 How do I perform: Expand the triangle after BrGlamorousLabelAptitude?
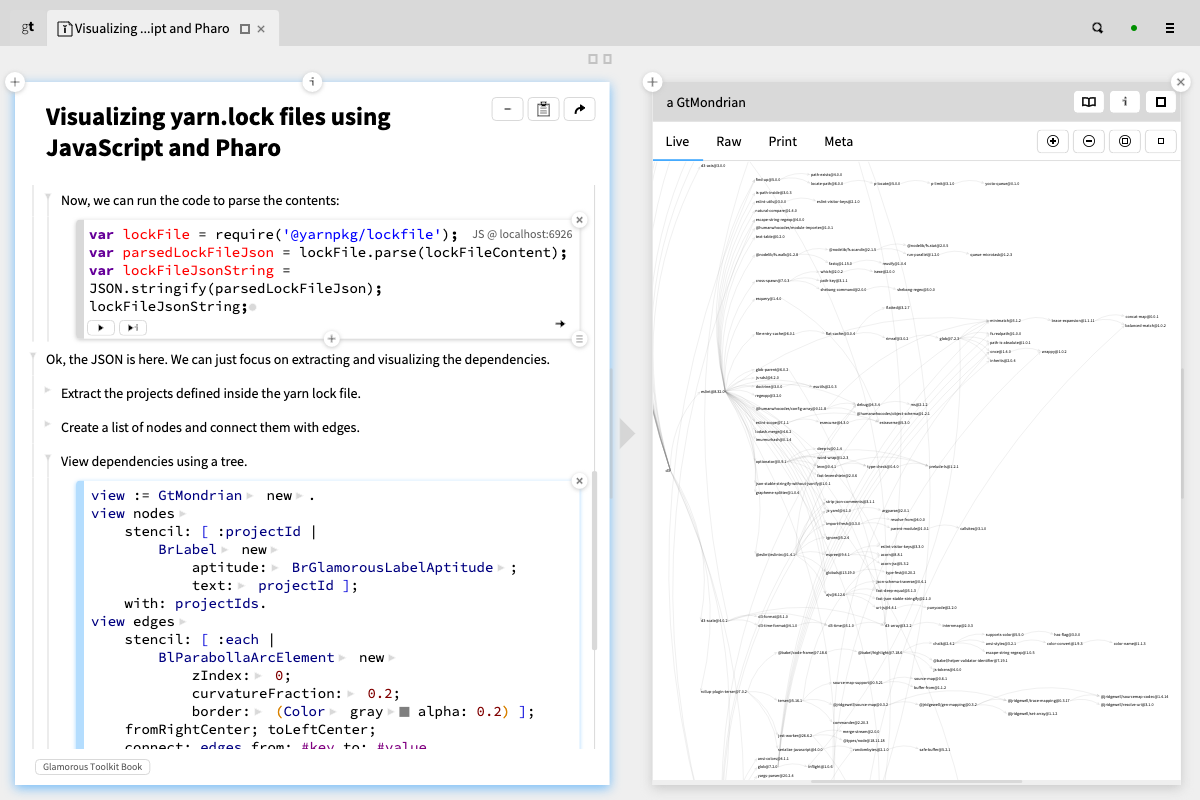501,568
